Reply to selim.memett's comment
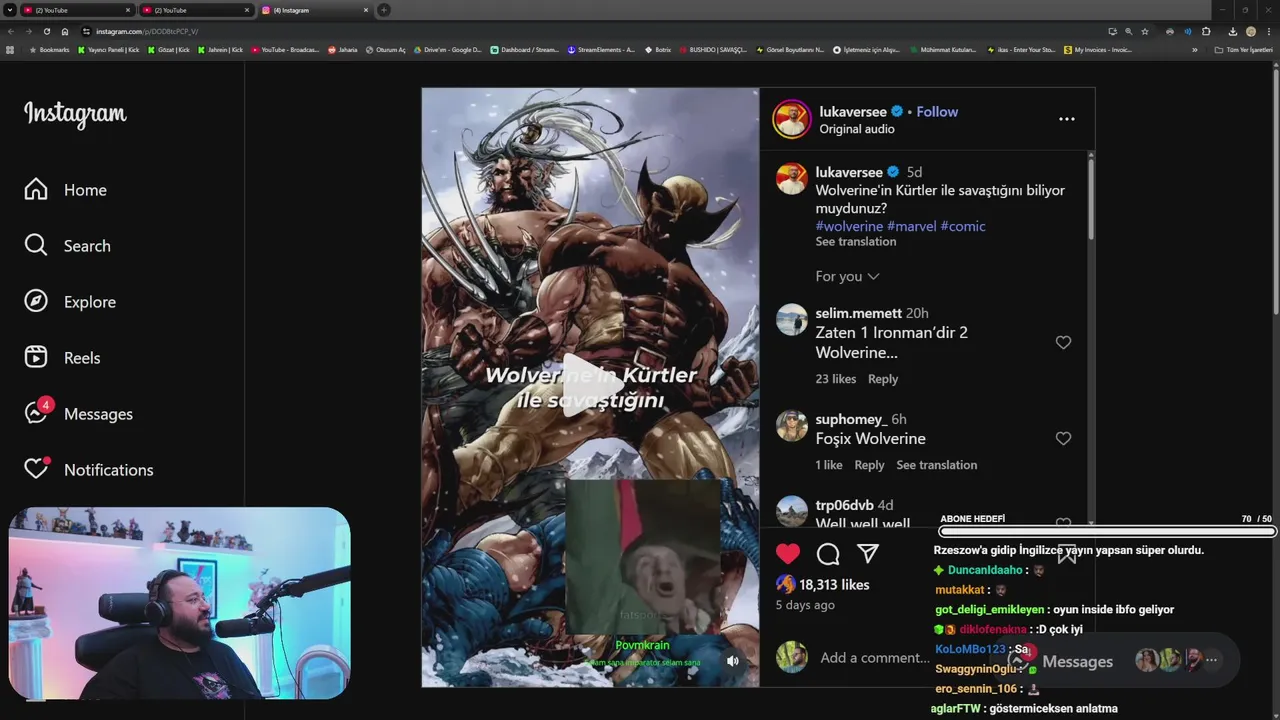 883,379
